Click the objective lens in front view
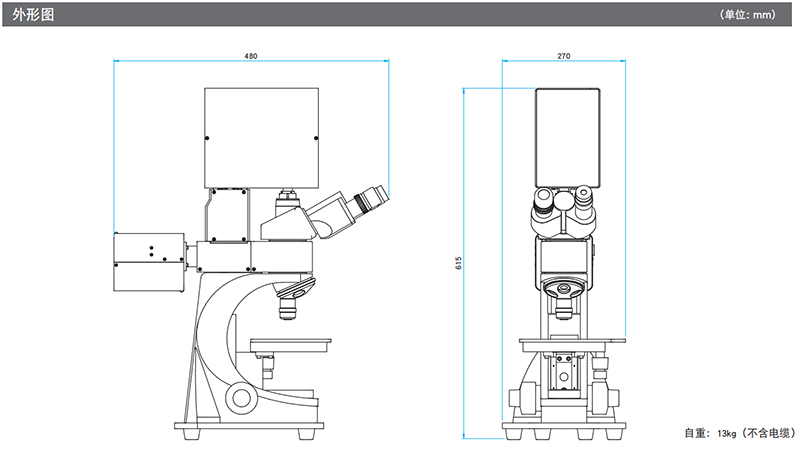 565,298
